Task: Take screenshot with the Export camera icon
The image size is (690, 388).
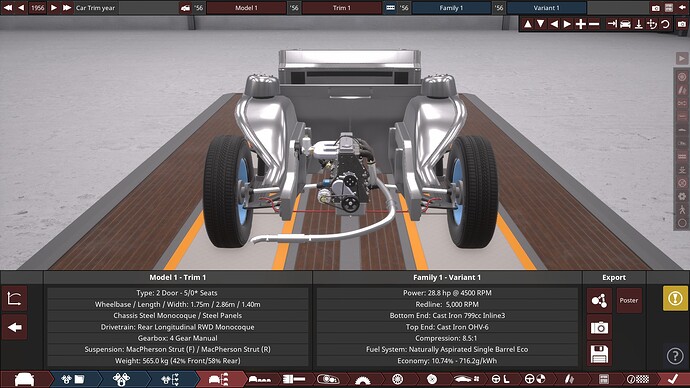Action: pyautogui.click(x=599, y=328)
